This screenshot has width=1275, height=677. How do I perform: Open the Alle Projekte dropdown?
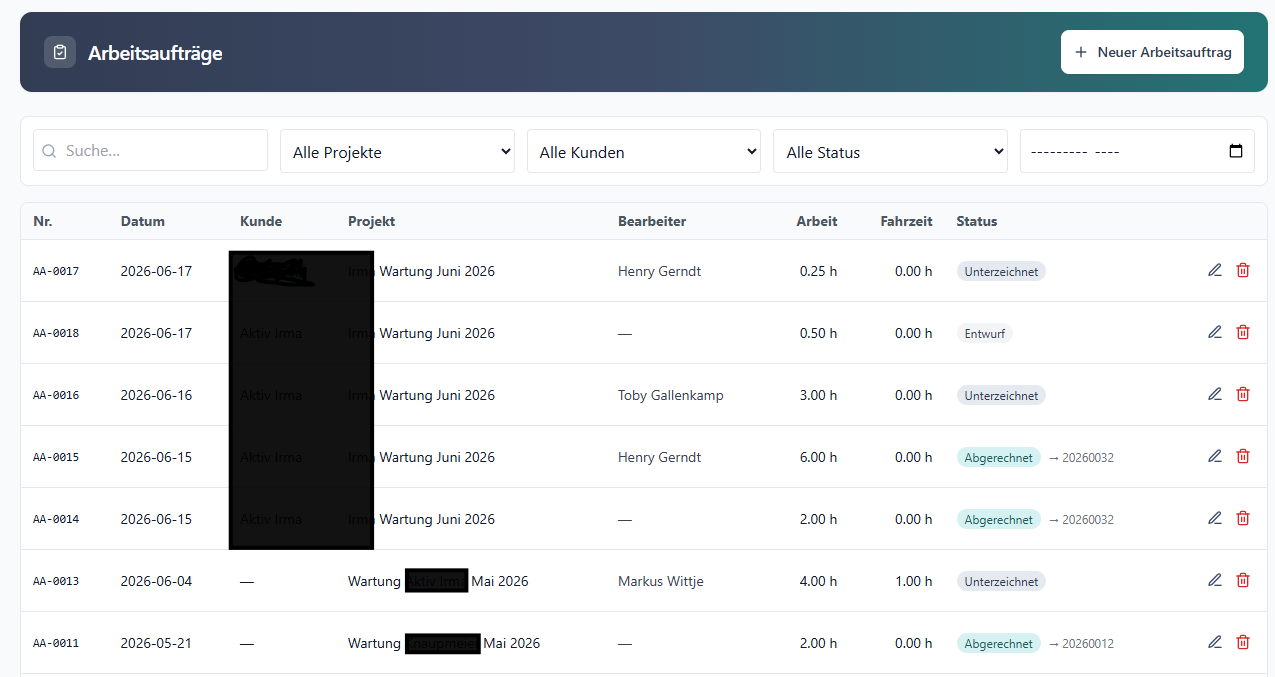coord(397,151)
